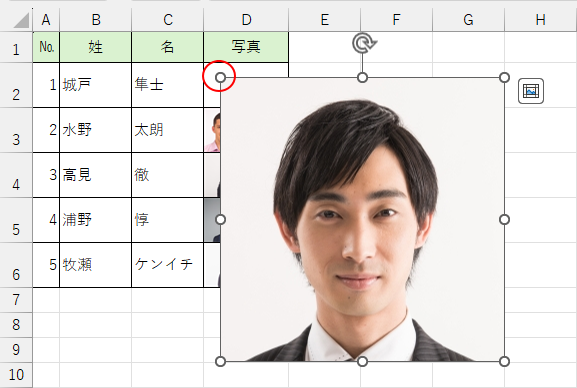
Task: Select cell containing "太朗"
Action: pos(167,130)
